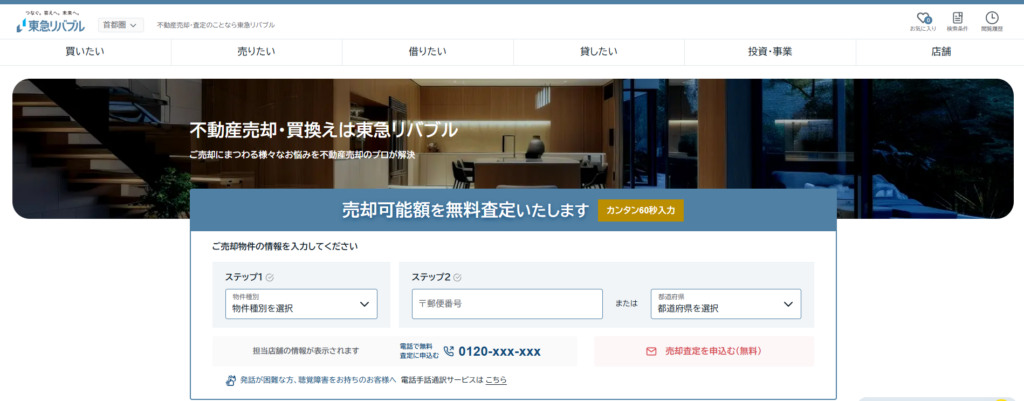The width and height of the screenshot is (1024, 401).
Task: Open the 首都圏 region dropdown
Action: [121, 25]
